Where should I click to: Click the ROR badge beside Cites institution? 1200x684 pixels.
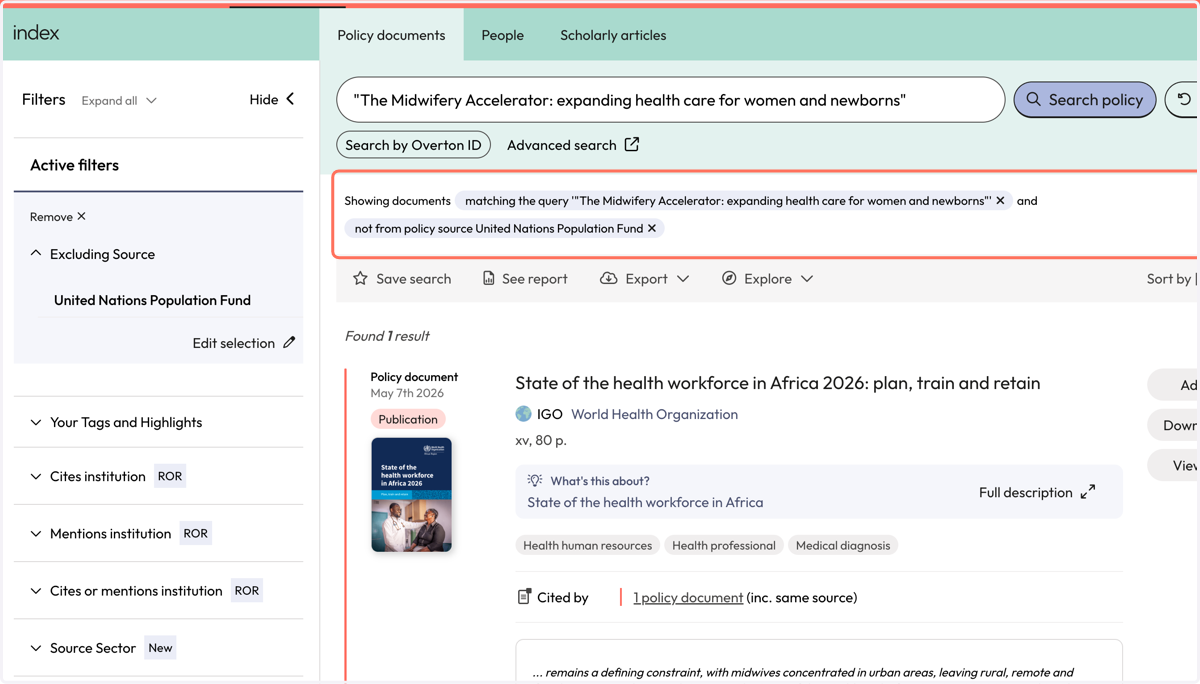(x=170, y=476)
